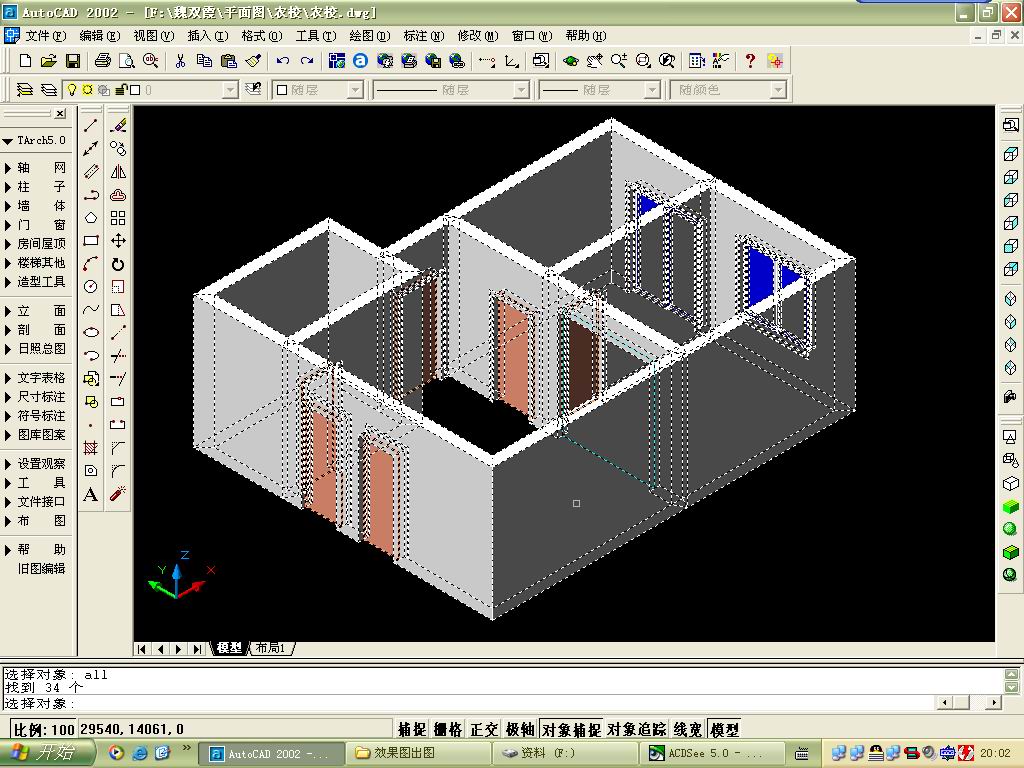The width and height of the screenshot is (1024, 768).
Task: Open the lineweight 随层 dropdown
Action: tap(652, 89)
